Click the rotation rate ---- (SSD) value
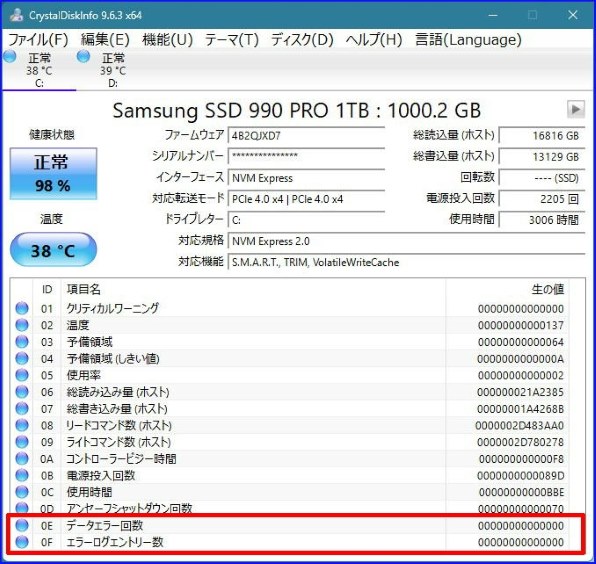596x564 pixels. 542,178
